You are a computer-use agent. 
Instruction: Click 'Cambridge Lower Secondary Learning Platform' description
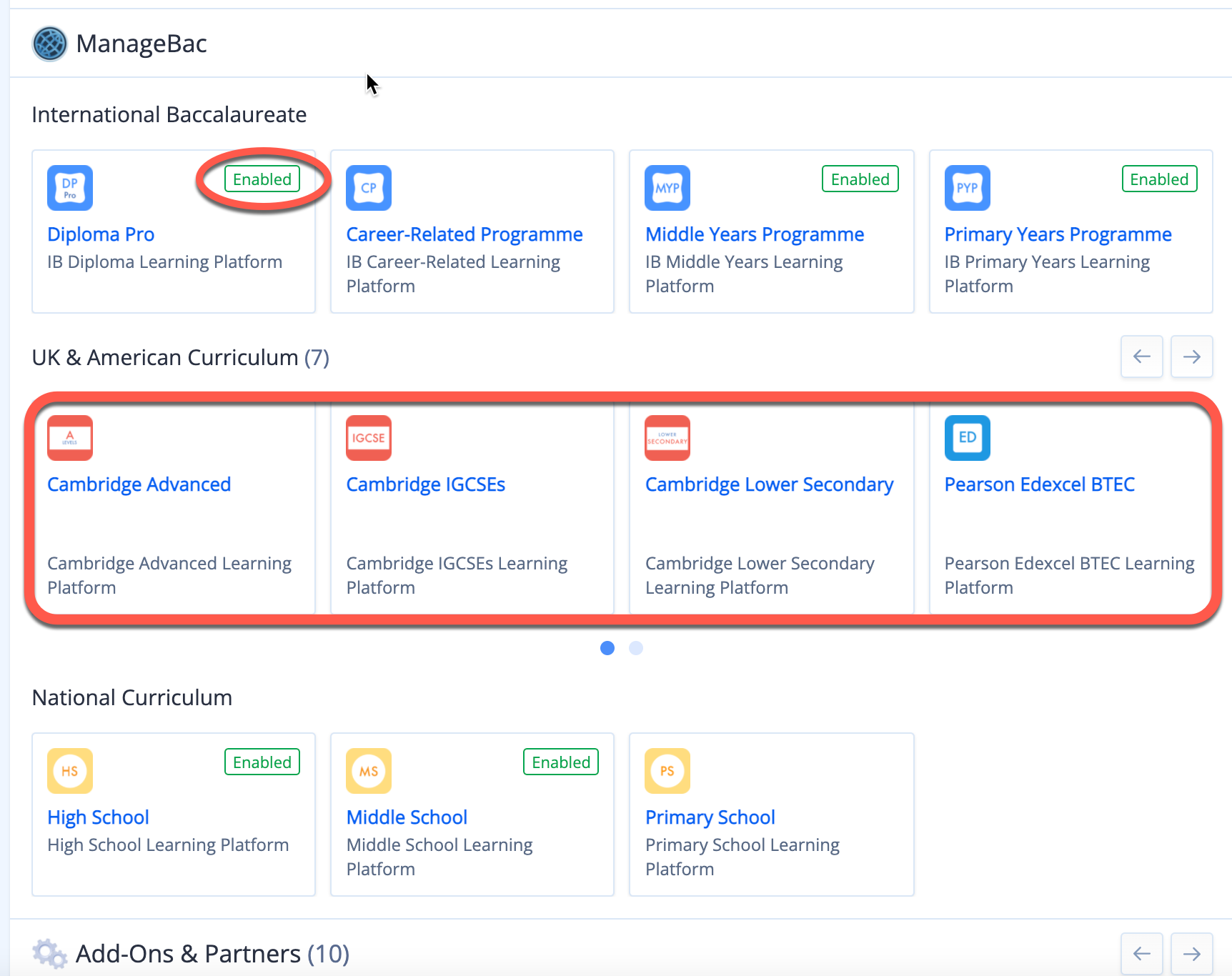[760, 576]
